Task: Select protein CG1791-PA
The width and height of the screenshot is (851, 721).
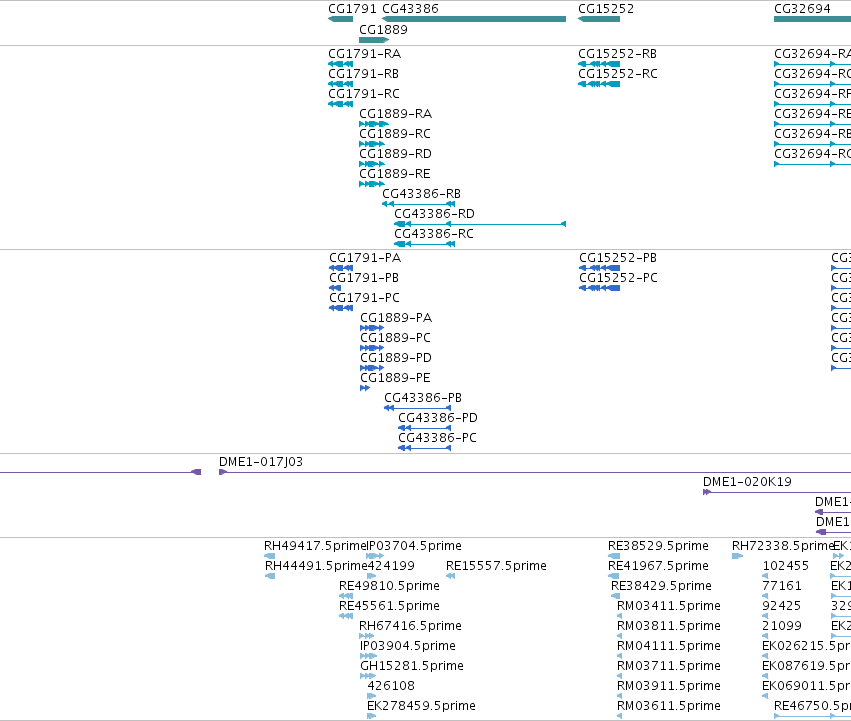Action: point(365,258)
